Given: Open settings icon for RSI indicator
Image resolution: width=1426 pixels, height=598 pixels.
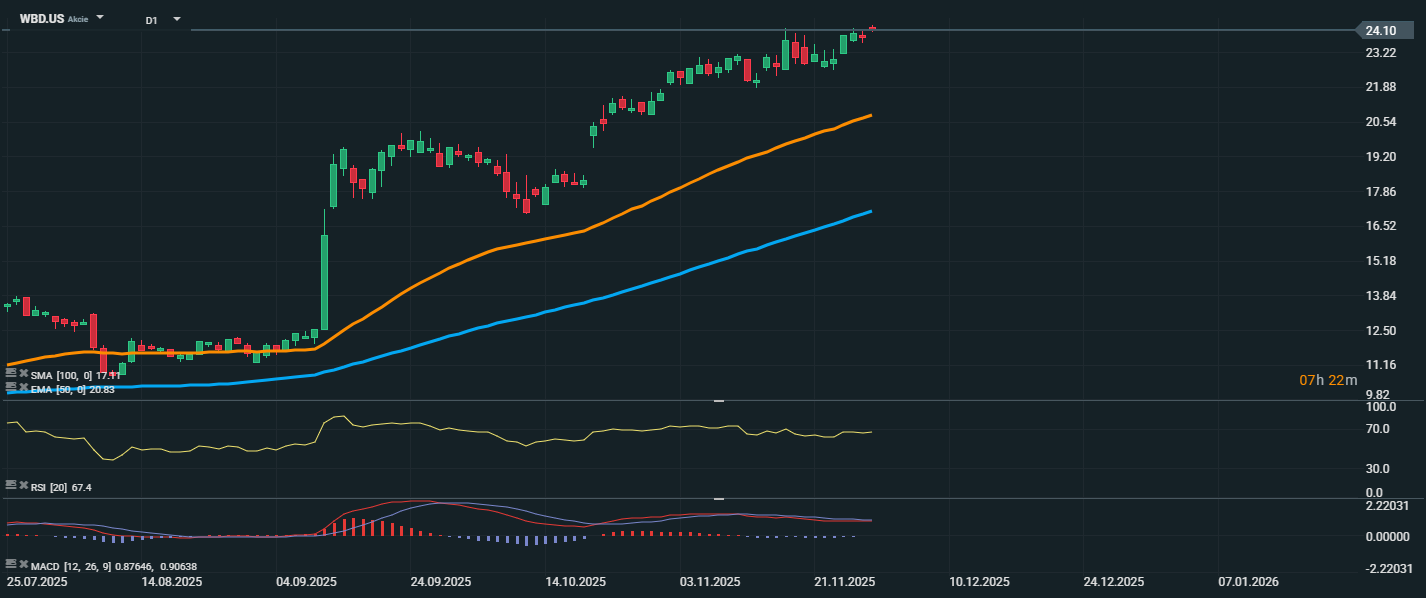Looking at the screenshot, I should (x=11, y=485).
